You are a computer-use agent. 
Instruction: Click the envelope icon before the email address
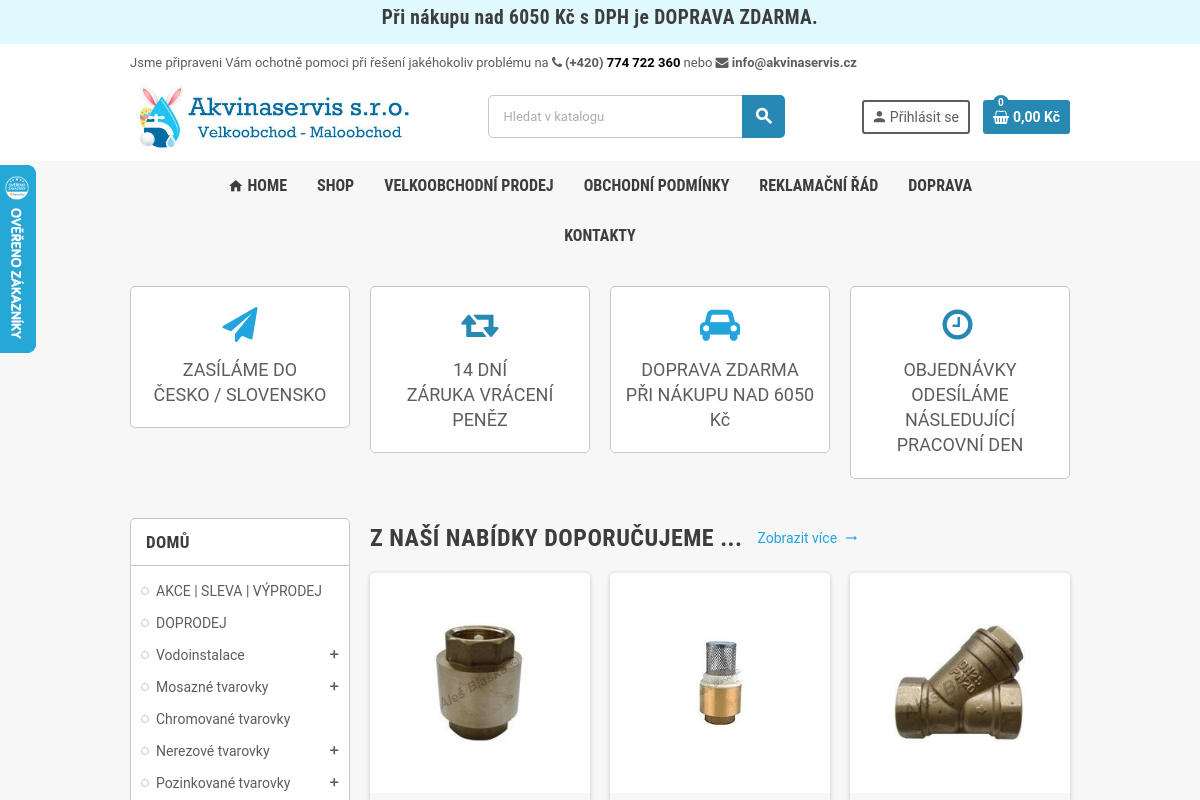tap(721, 62)
